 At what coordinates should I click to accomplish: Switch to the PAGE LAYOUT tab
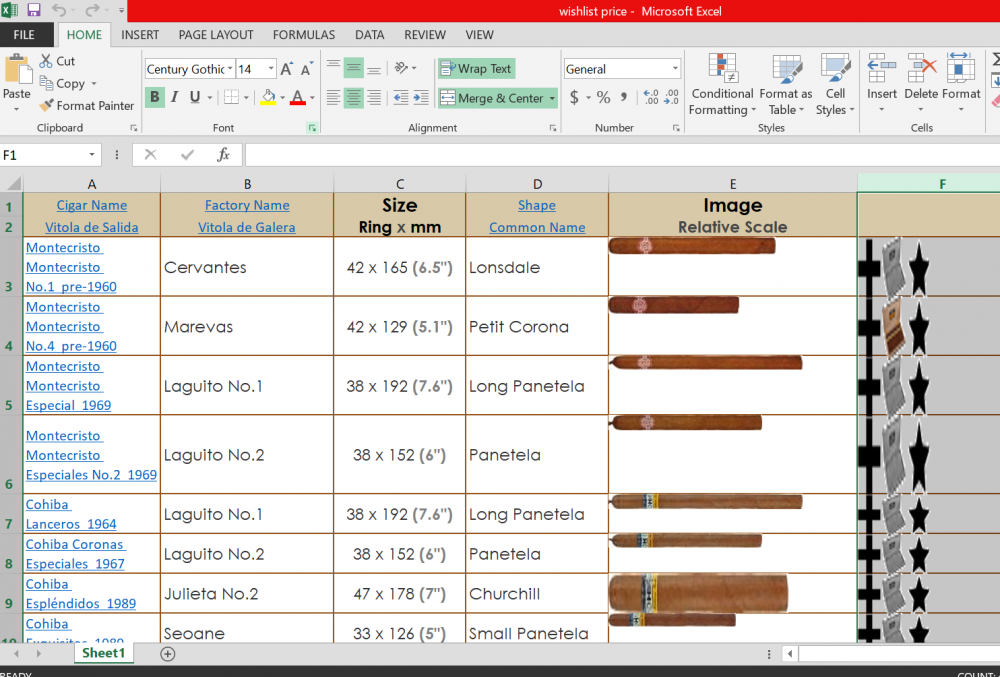coord(216,34)
